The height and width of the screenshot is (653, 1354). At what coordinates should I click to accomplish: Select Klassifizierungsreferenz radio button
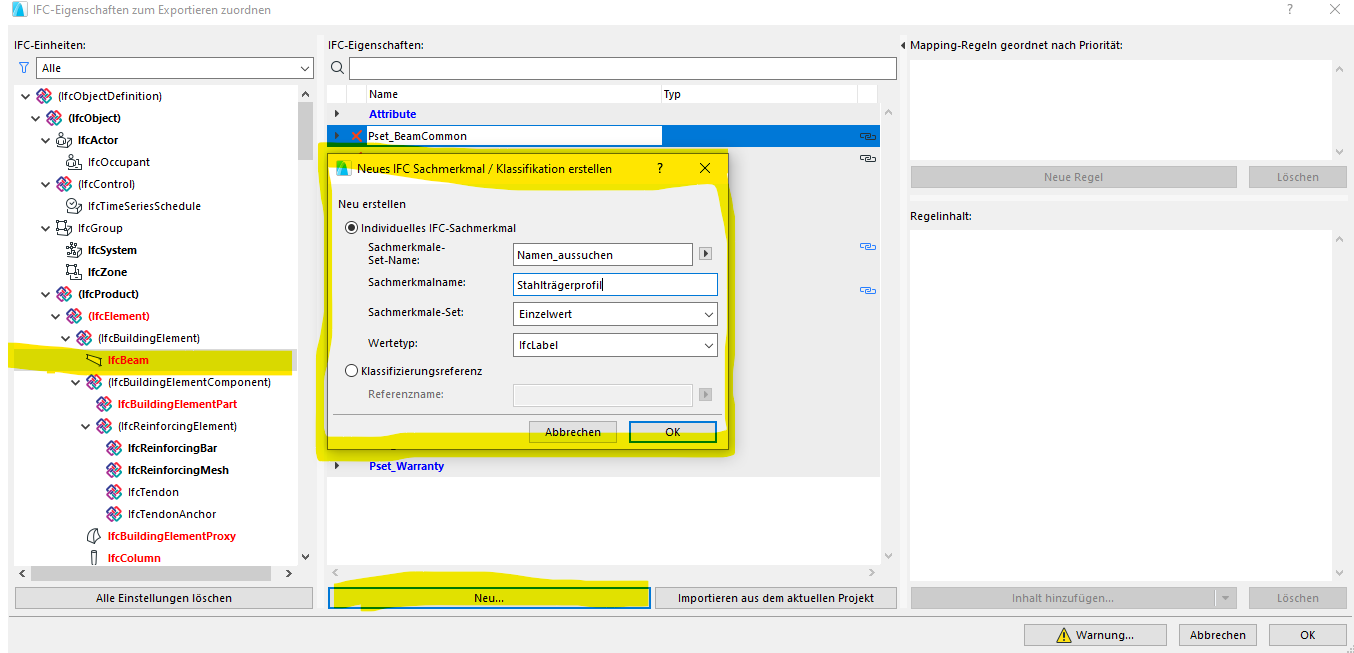click(x=351, y=371)
